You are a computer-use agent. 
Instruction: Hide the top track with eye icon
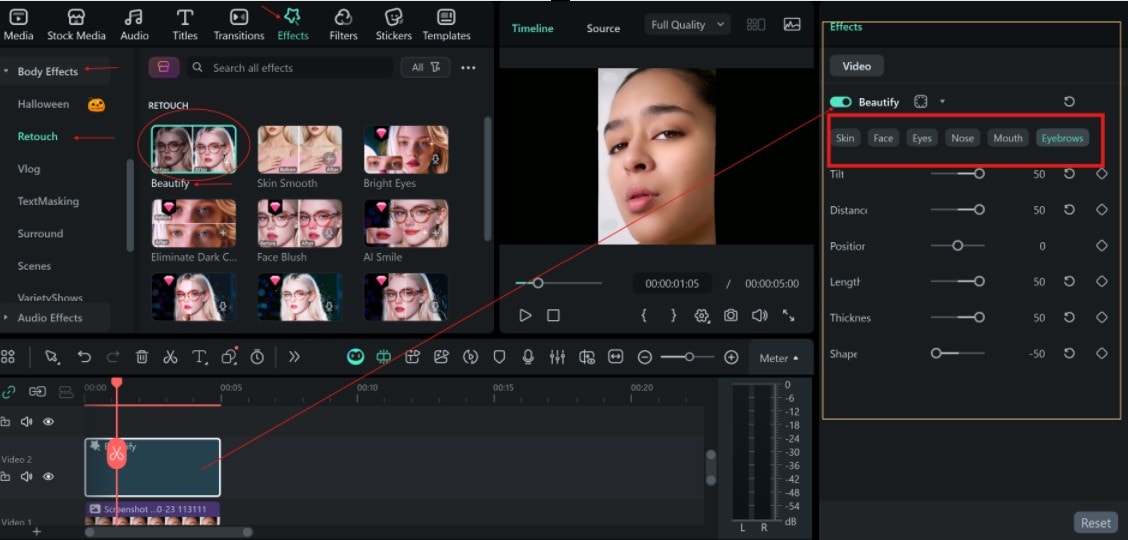point(48,421)
